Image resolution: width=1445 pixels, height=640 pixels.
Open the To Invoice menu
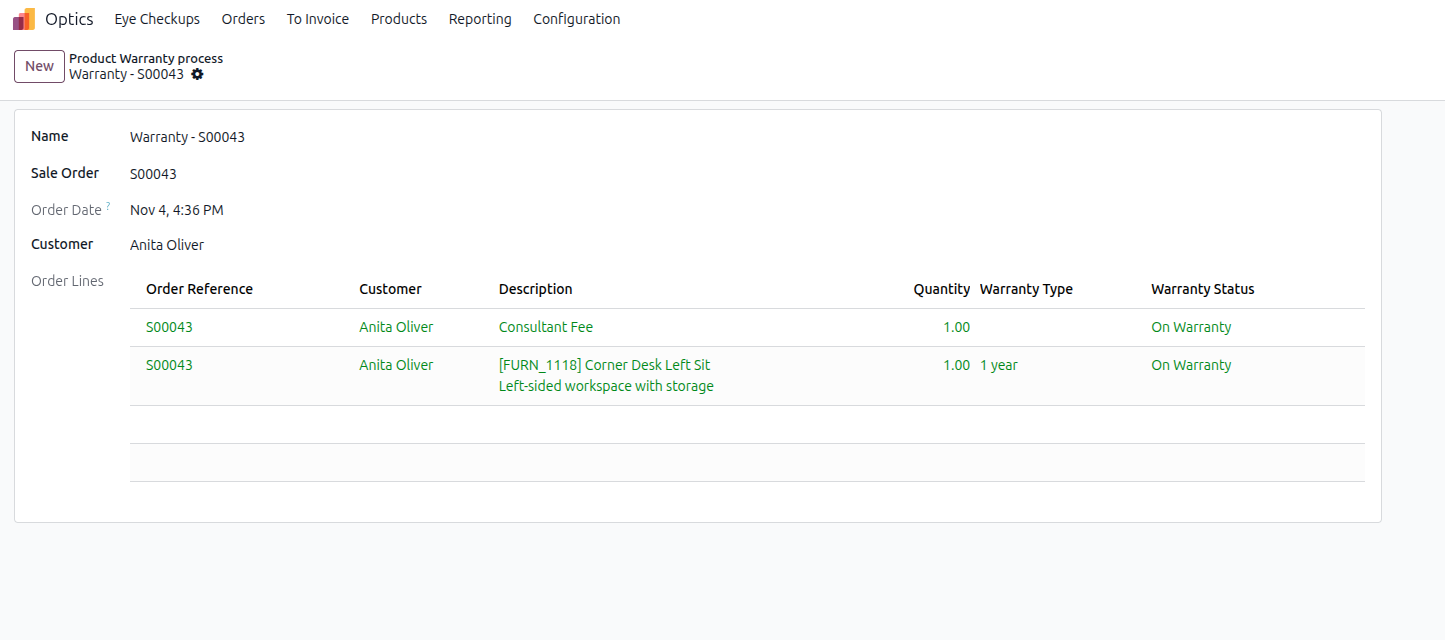click(x=318, y=19)
